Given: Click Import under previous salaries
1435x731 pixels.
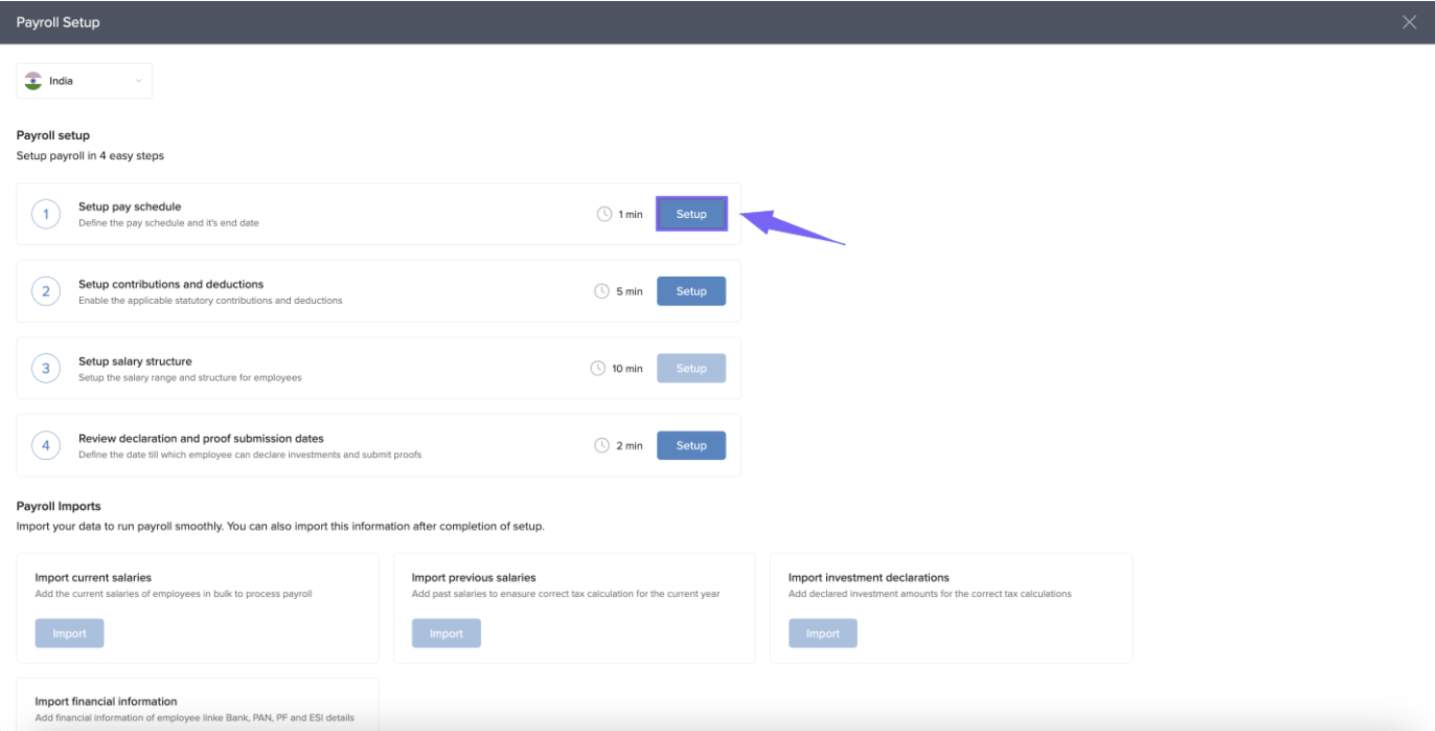Looking at the screenshot, I should pyautogui.click(x=446, y=633).
